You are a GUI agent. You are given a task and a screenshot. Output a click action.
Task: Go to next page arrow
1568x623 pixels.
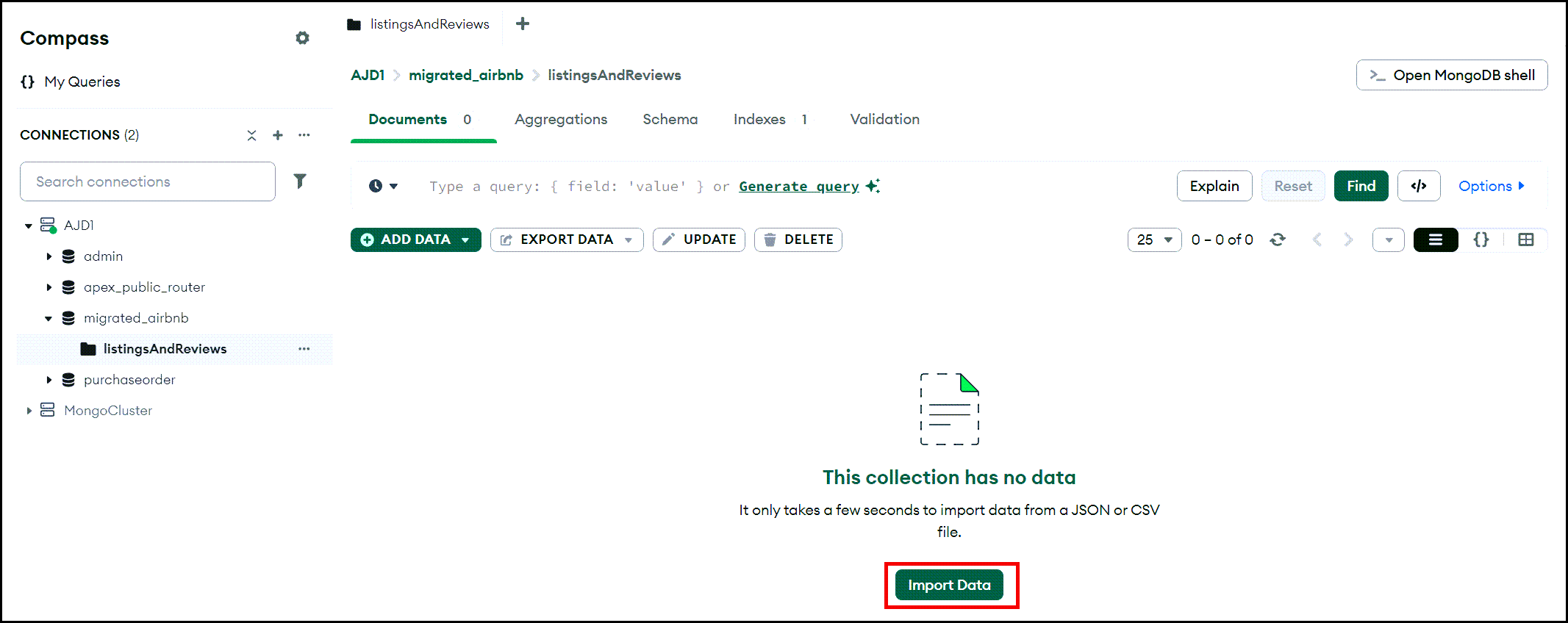pyautogui.click(x=1348, y=240)
